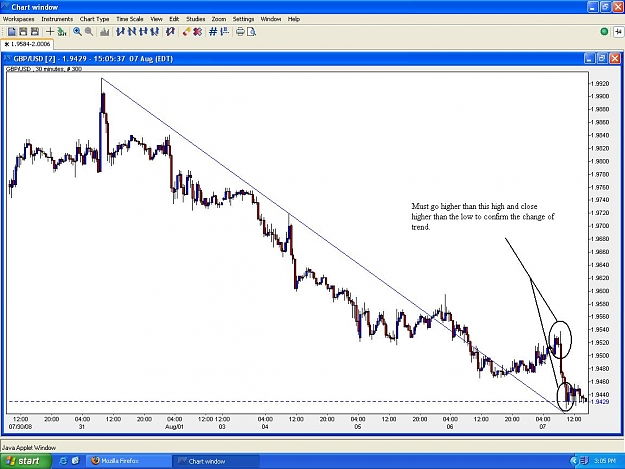Close the GBP/USD inner chart window
Screen dimensions: 625x469
point(615,59)
